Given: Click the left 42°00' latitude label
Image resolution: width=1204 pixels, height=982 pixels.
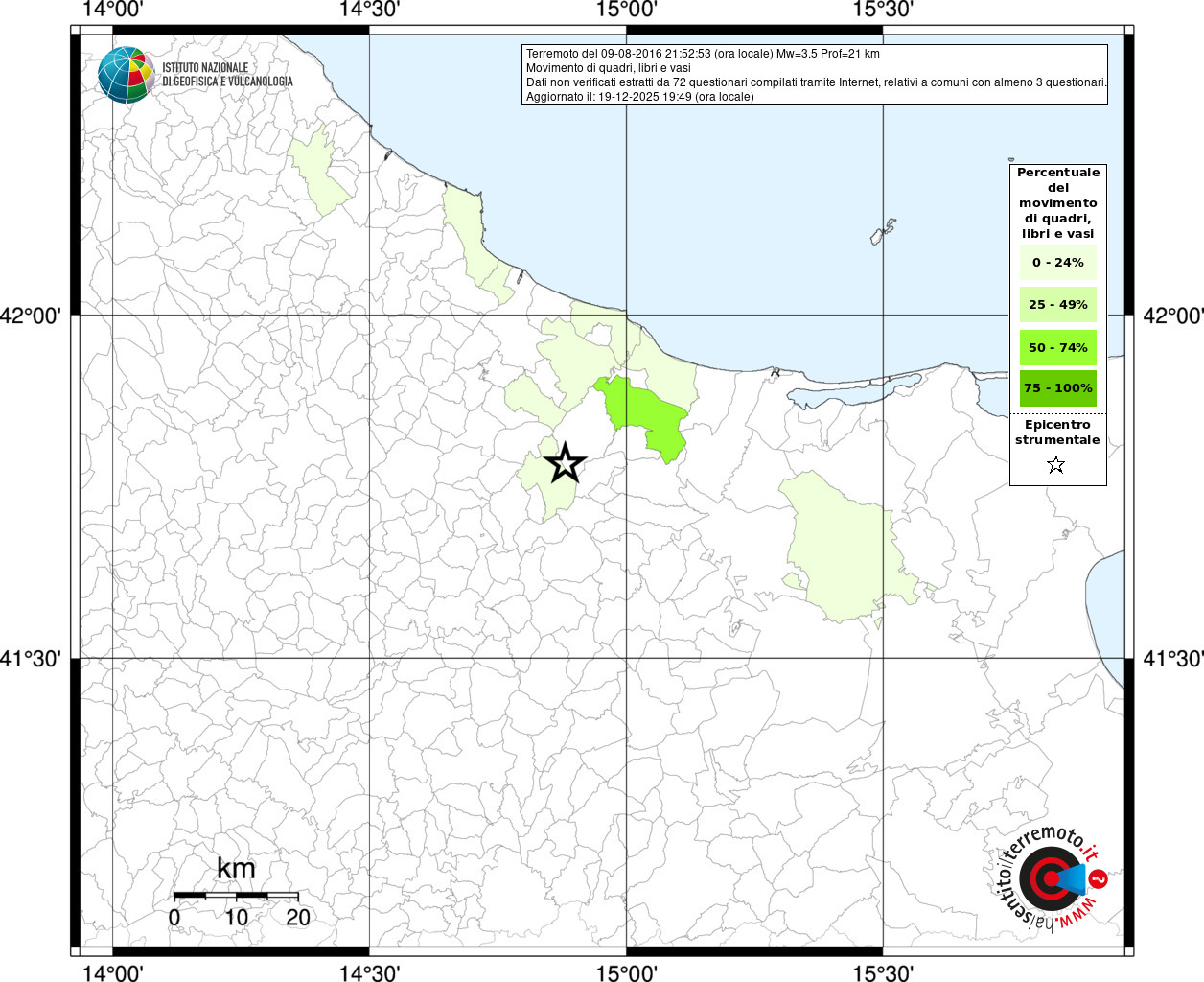Looking at the screenshot, I should coord(32,316).
